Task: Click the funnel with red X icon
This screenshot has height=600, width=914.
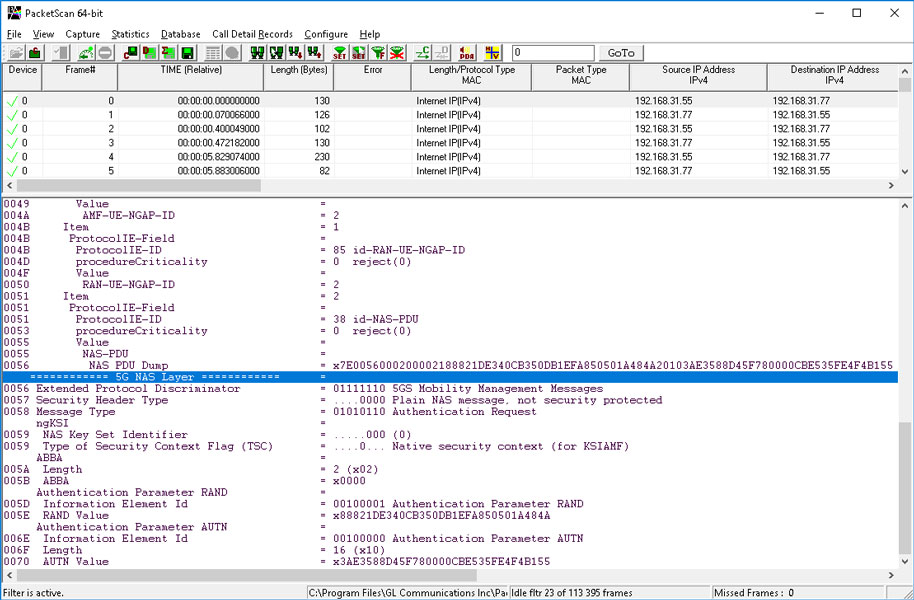Action: click(397, 53)
